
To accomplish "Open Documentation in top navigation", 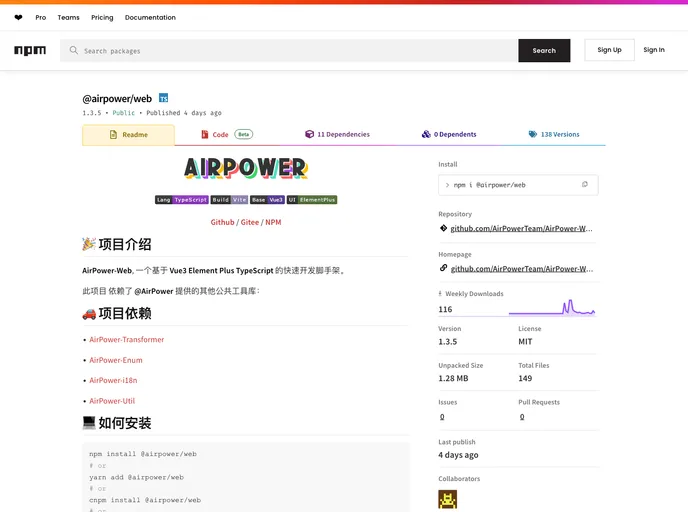I will click(x=150, y=18).
